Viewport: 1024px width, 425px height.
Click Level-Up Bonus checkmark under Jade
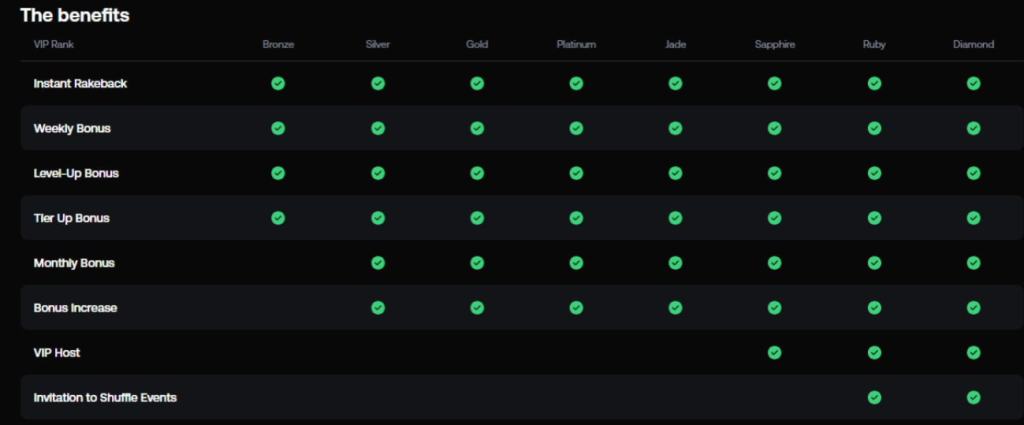point(675,173)
